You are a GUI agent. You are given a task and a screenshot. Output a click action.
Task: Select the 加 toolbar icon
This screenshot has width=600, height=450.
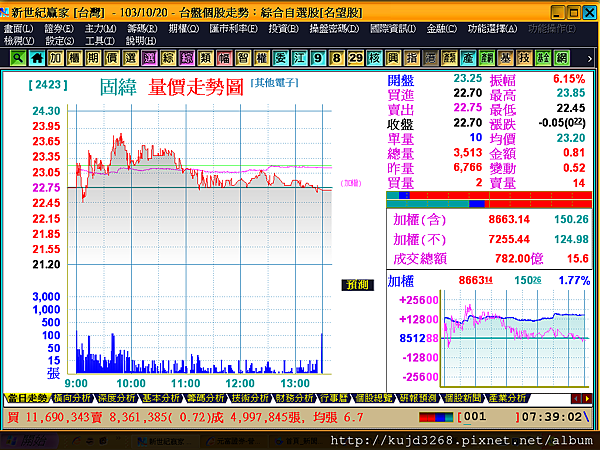tap(55, 58)
